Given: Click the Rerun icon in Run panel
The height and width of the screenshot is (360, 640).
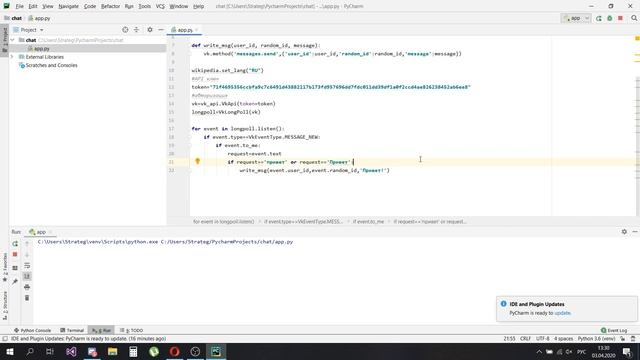Looking at the screenshot, I should point(15,244).
